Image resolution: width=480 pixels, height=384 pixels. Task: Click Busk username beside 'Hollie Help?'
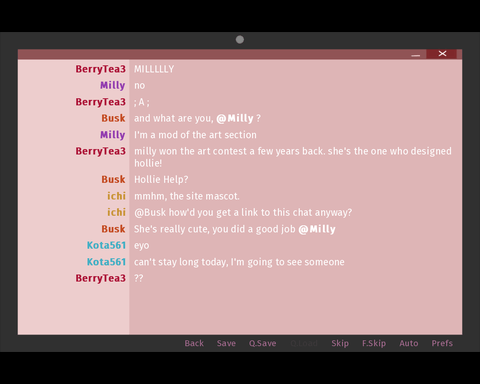coord(113,179)
